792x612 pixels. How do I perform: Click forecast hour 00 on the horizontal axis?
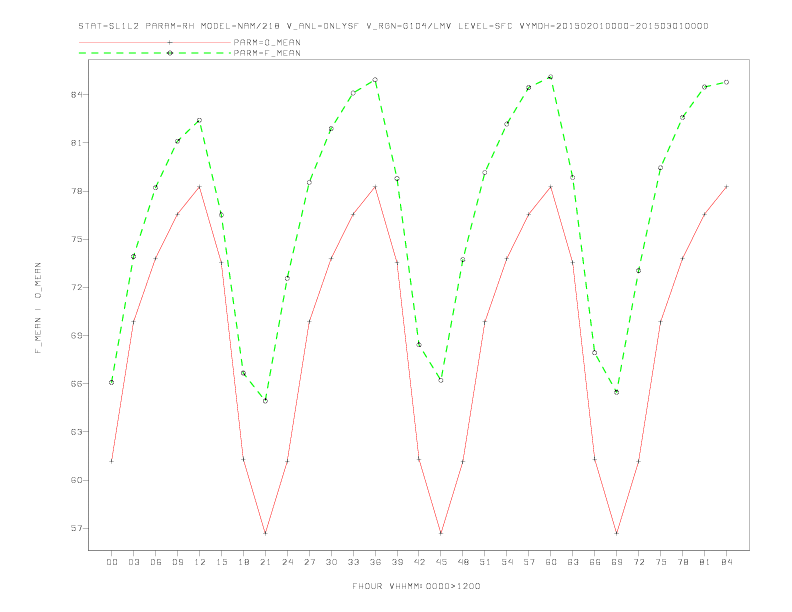click(x=112, y=562)
